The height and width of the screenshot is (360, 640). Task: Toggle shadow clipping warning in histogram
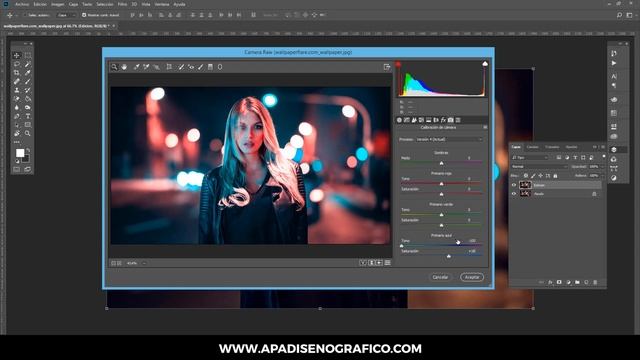(x=398, y=64)
